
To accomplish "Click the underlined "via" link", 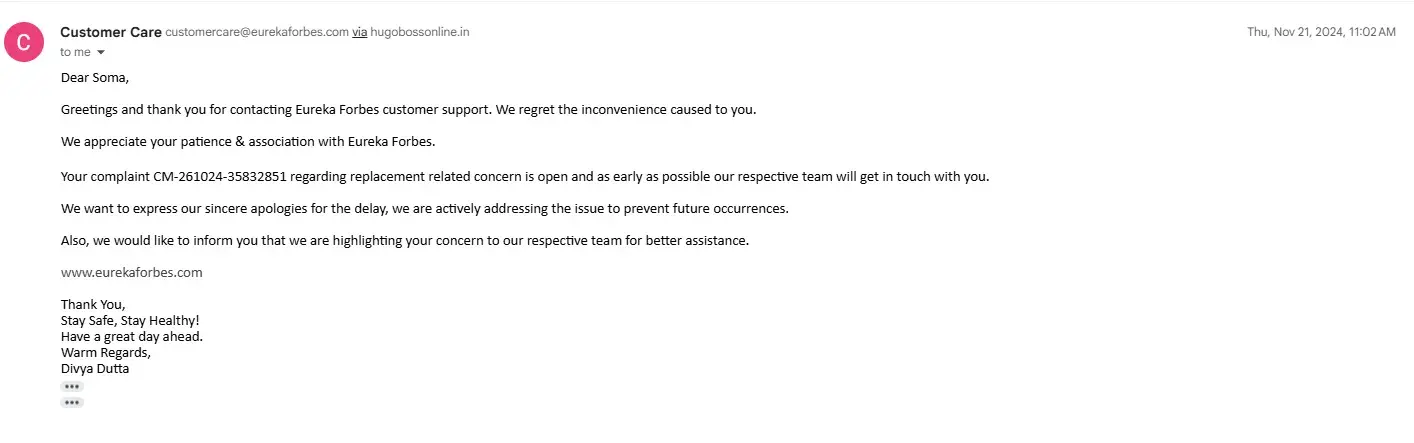I will pos(359,32).
